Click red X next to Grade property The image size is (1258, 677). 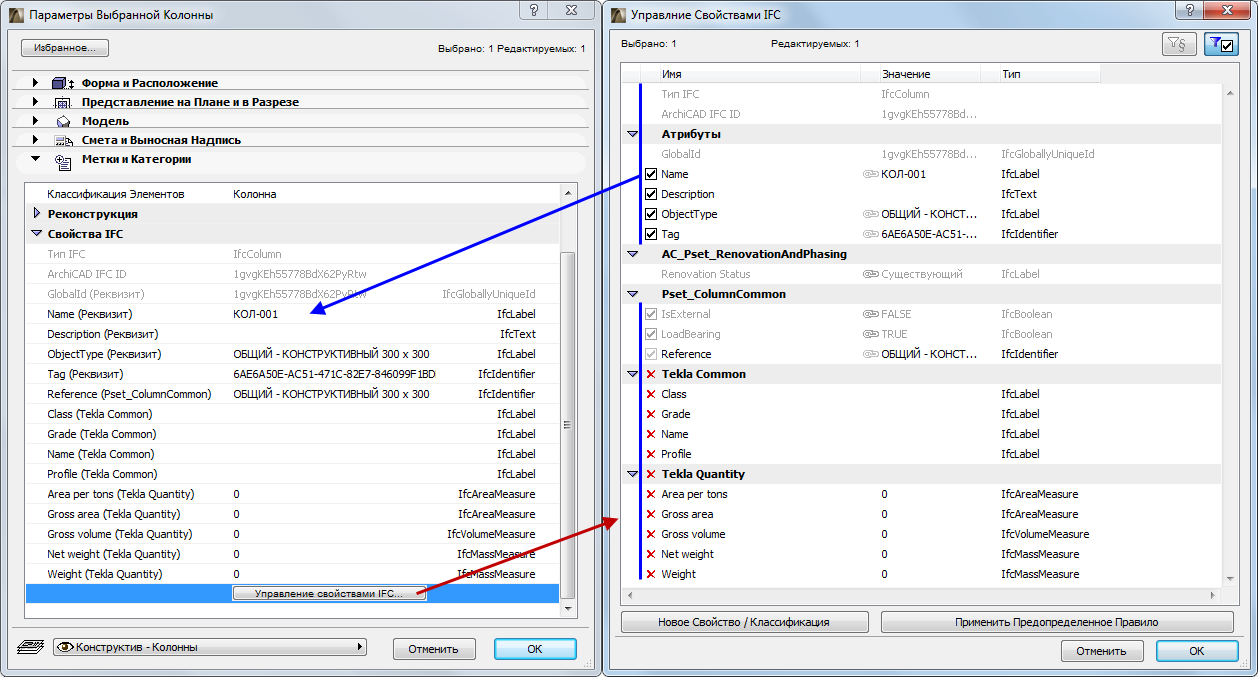(651, 414)
